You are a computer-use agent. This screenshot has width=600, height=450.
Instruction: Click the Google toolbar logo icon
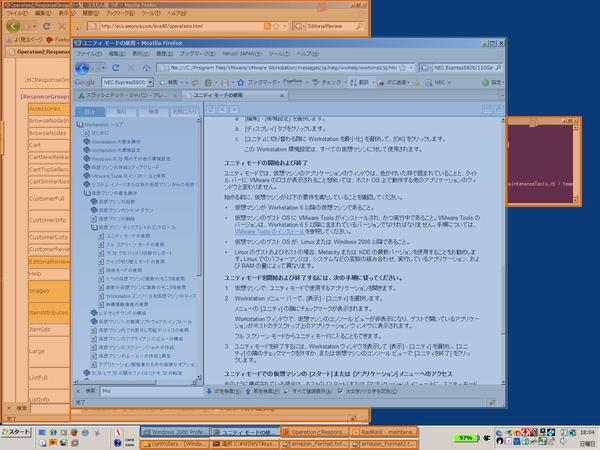click(x=85, y=82)
